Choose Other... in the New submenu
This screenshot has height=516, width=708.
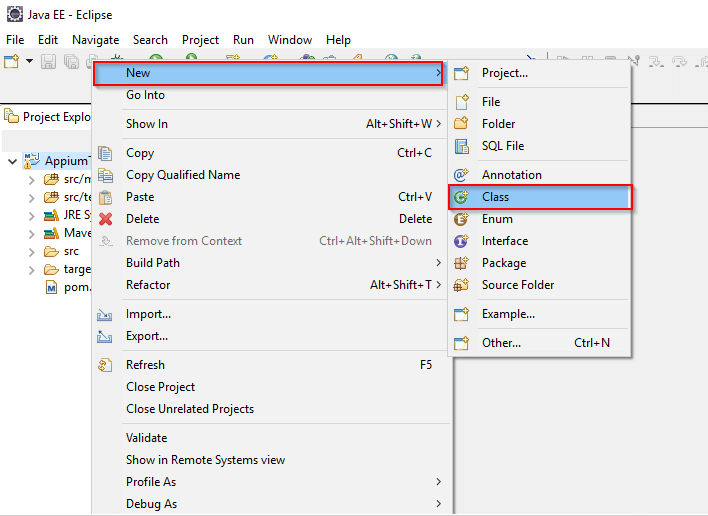(x=501, y=343)
